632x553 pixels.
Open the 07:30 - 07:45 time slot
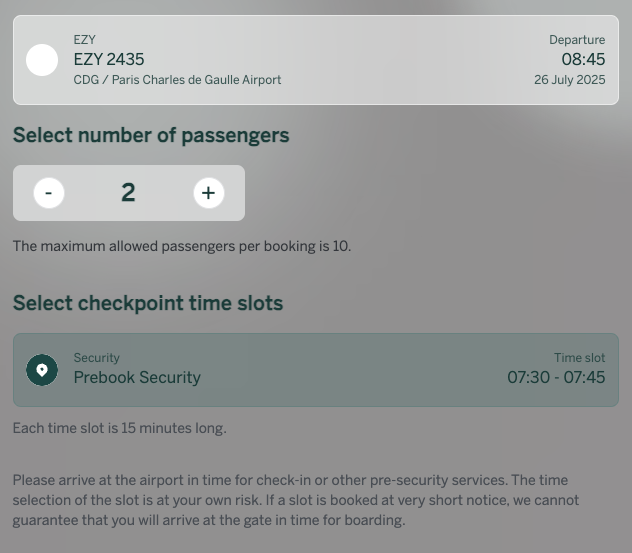556,378
